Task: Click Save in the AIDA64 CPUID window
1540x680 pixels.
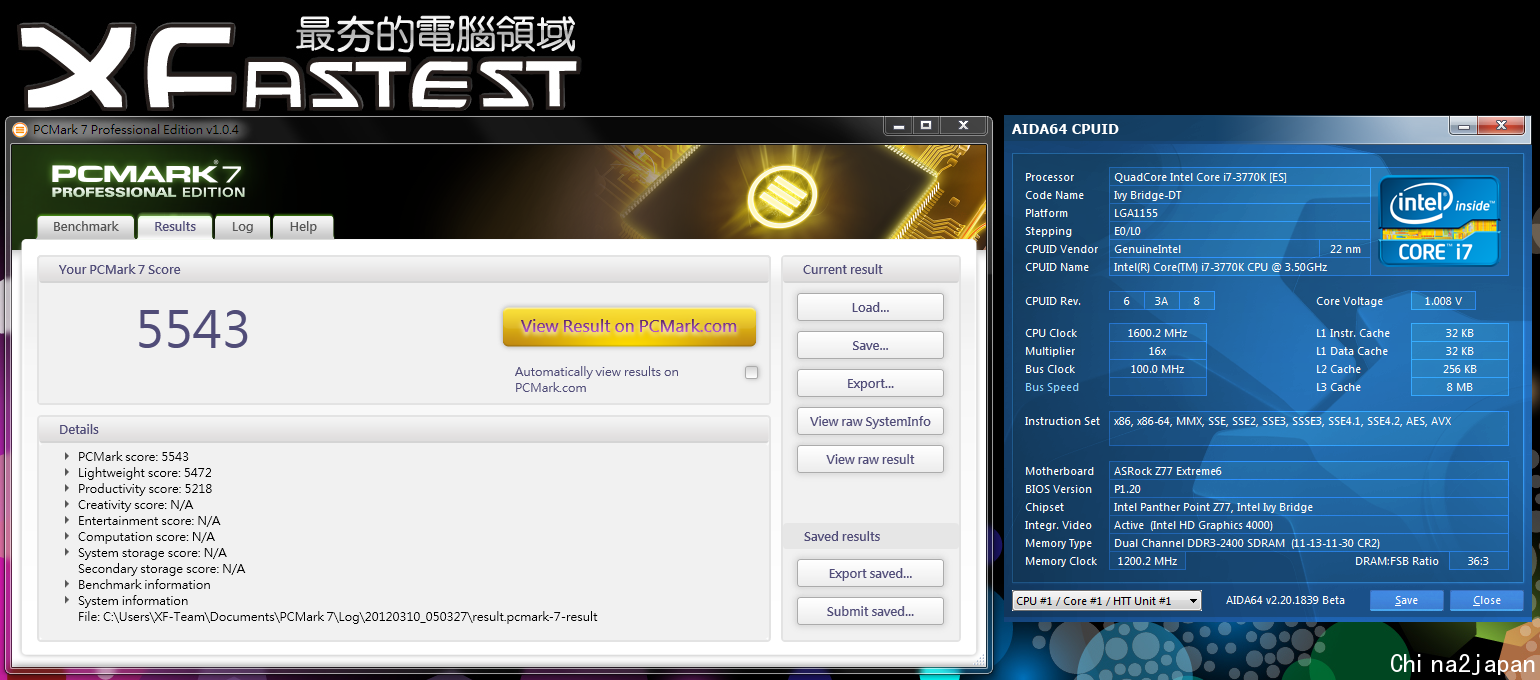Action: pyautogui.click(x=1406, y=600)
